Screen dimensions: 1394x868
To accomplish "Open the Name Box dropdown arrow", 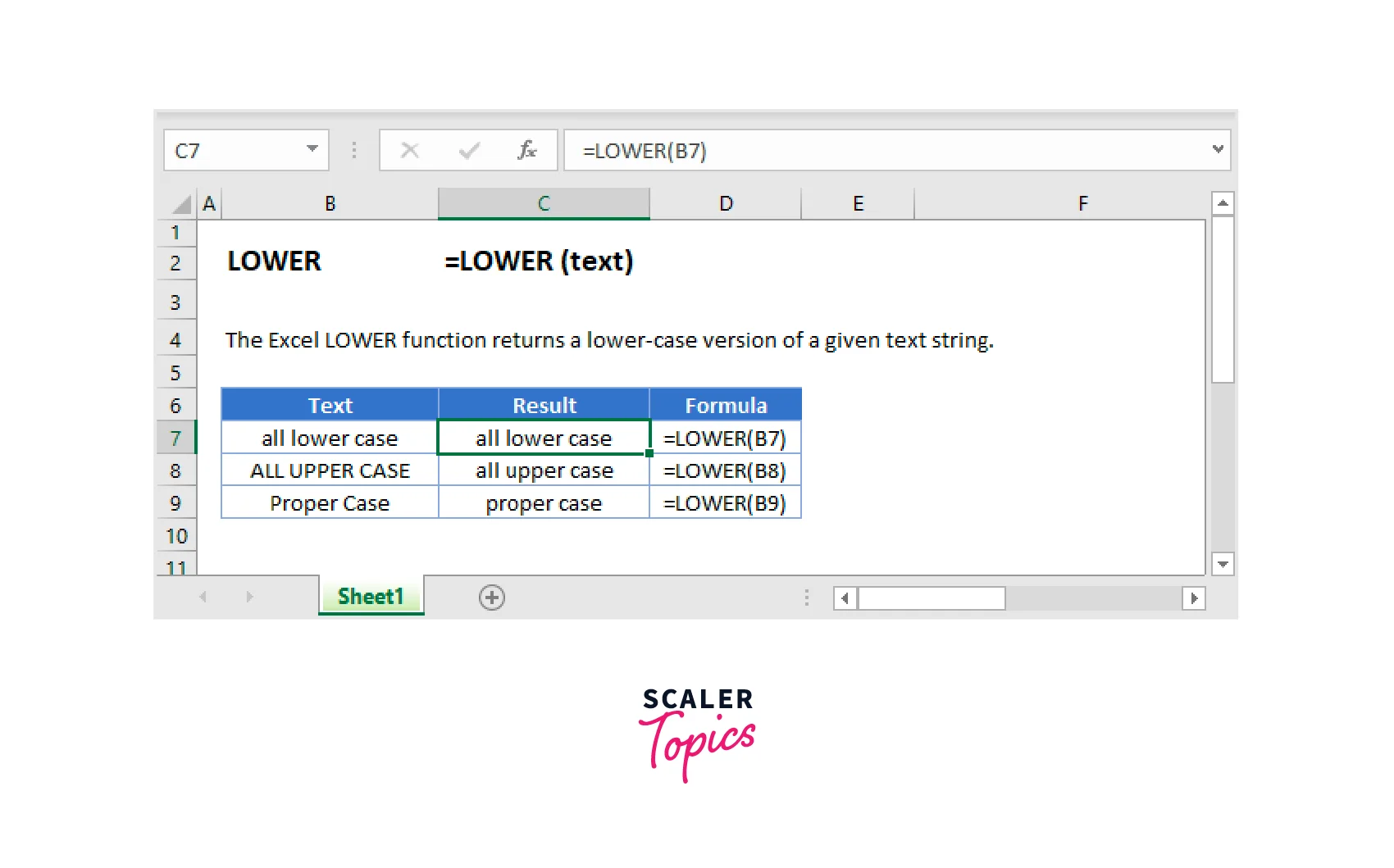I will 312,149.
